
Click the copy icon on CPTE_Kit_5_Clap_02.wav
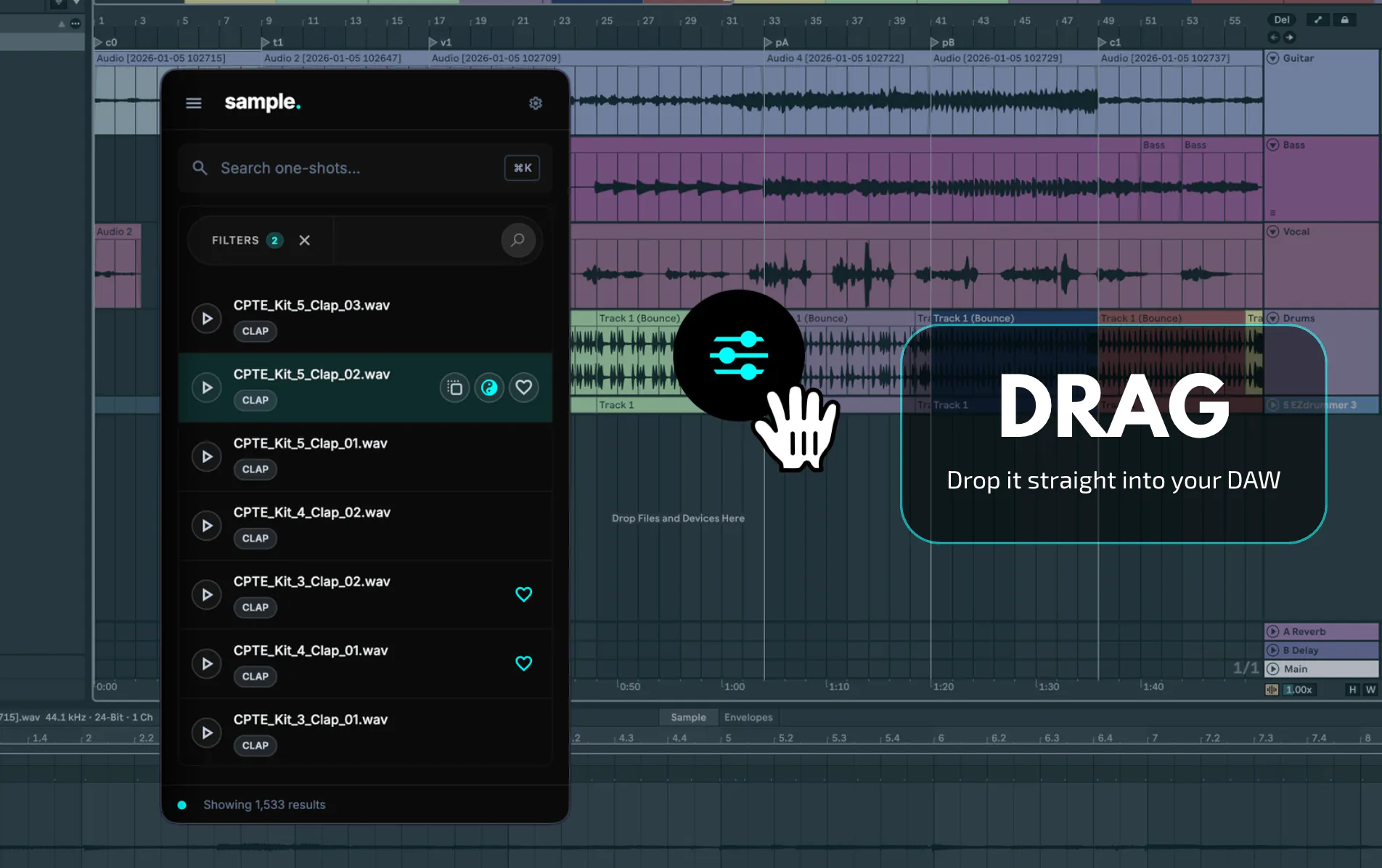454,388
